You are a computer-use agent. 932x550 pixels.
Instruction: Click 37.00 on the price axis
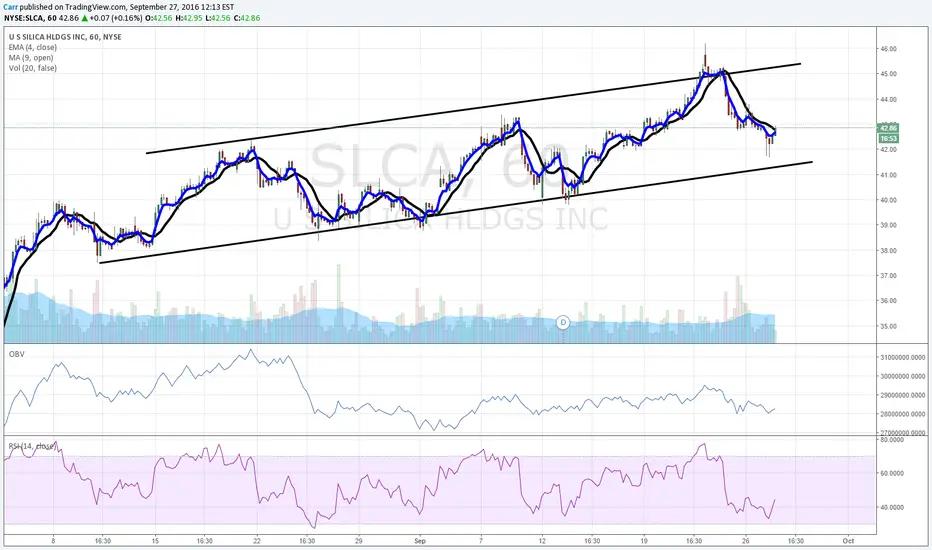tap(889, 276)
